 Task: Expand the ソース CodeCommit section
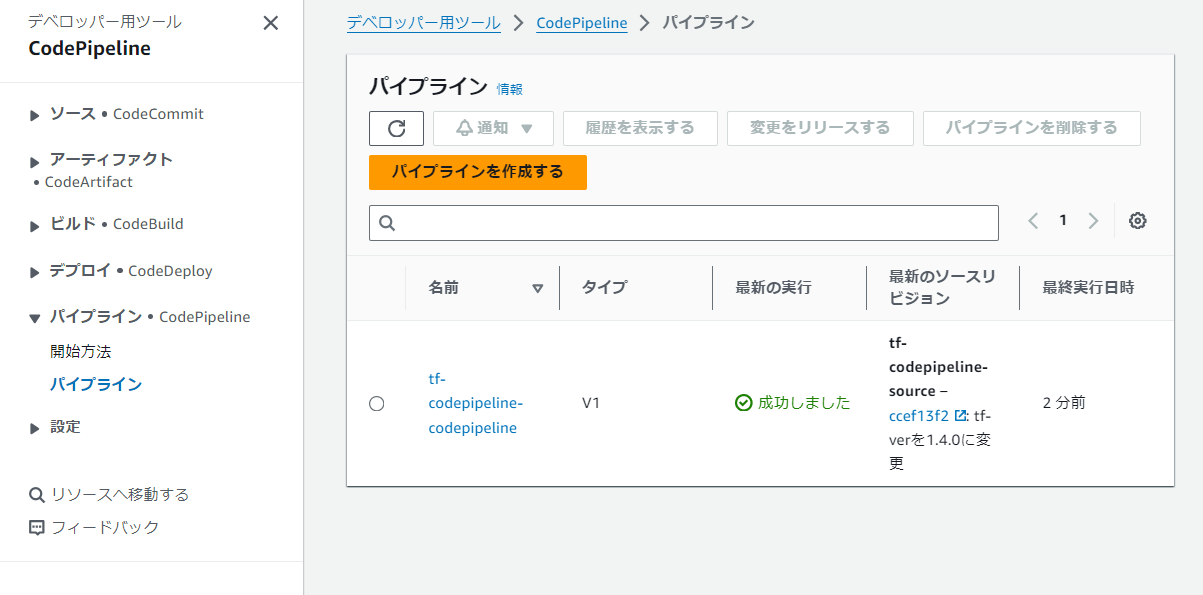pos(36,115)
